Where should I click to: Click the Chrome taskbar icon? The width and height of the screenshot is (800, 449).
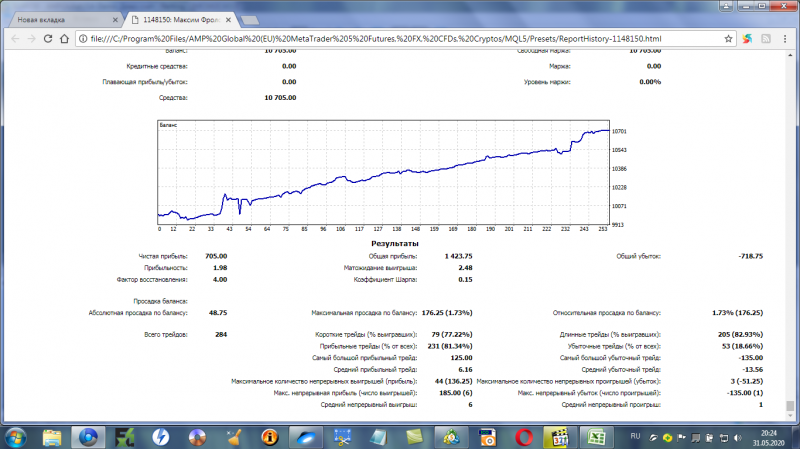[88, 438]
